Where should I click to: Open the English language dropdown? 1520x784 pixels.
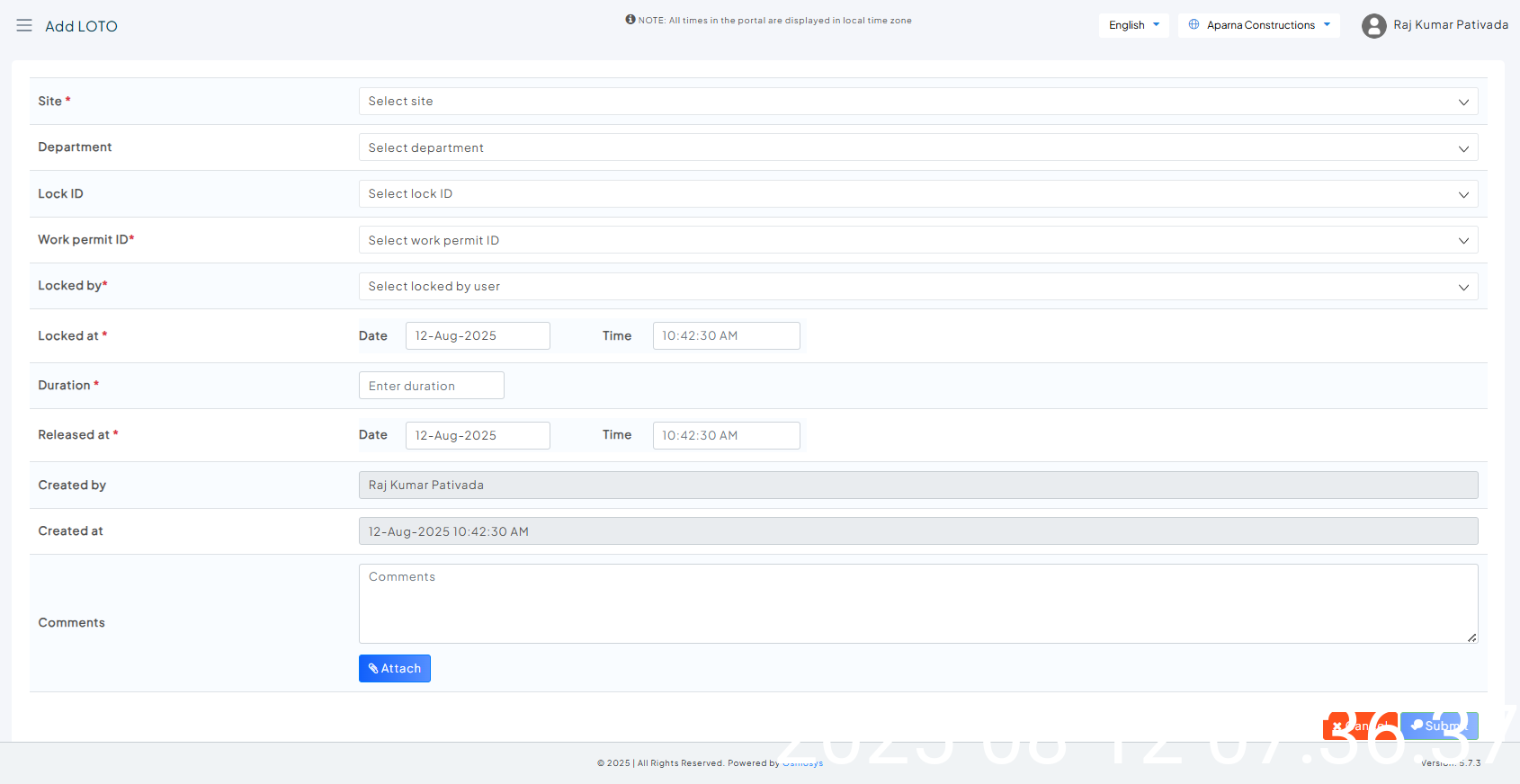tap(1133, 25)
